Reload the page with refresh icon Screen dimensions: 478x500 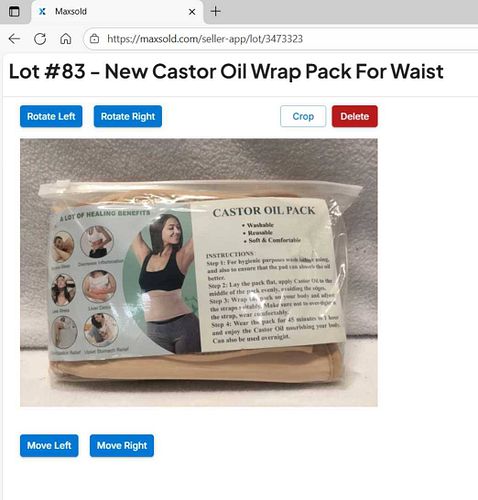(x=40, y=39)
